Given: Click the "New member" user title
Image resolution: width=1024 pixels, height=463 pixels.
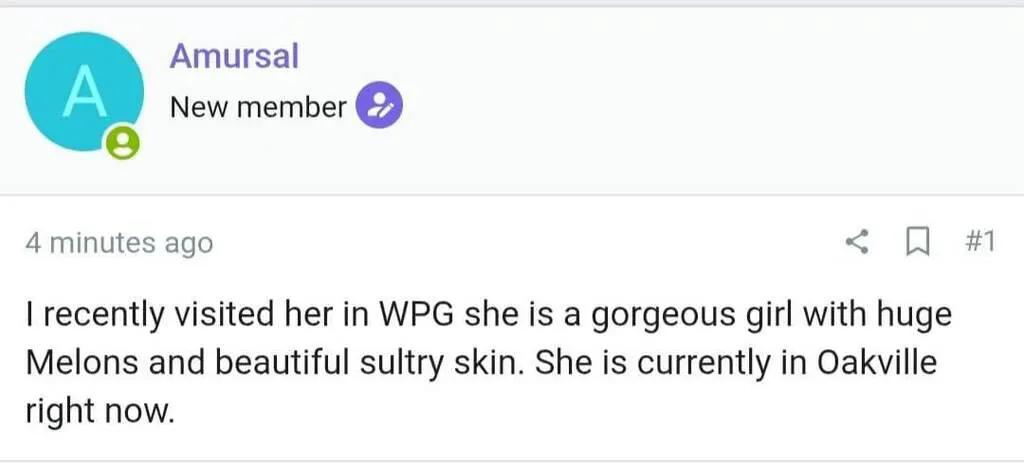Looking at the screenshot, I should (x=258, y=107).
